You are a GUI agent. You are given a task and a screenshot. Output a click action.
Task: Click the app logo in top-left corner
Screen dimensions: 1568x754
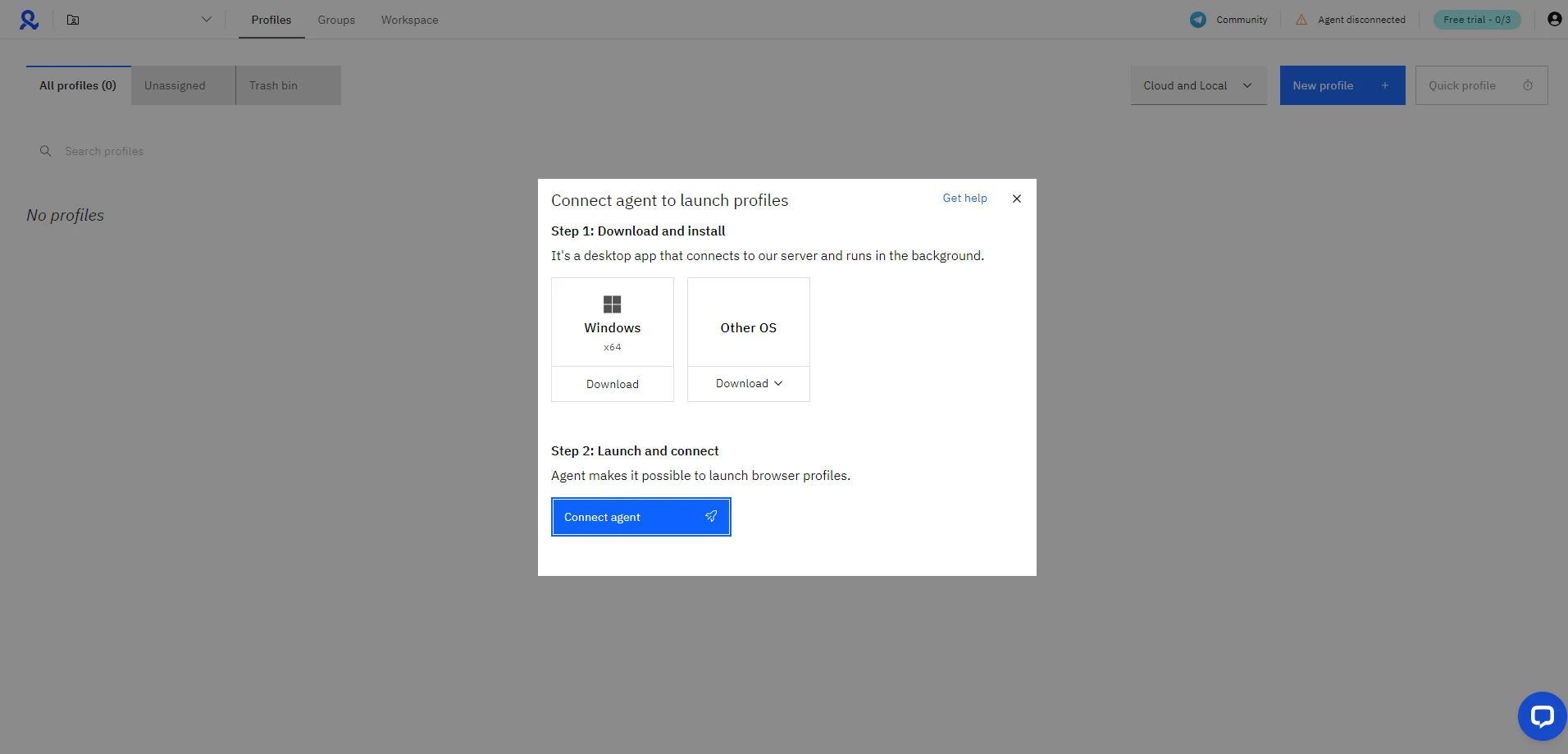(x=30, y=20)
